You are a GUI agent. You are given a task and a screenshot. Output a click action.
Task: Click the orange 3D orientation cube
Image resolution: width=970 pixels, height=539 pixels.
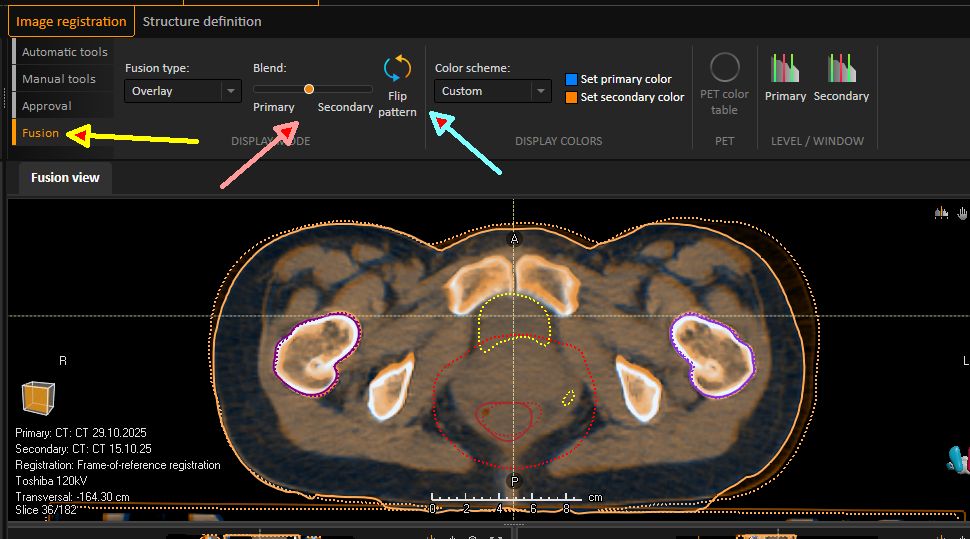coord(38,397)
